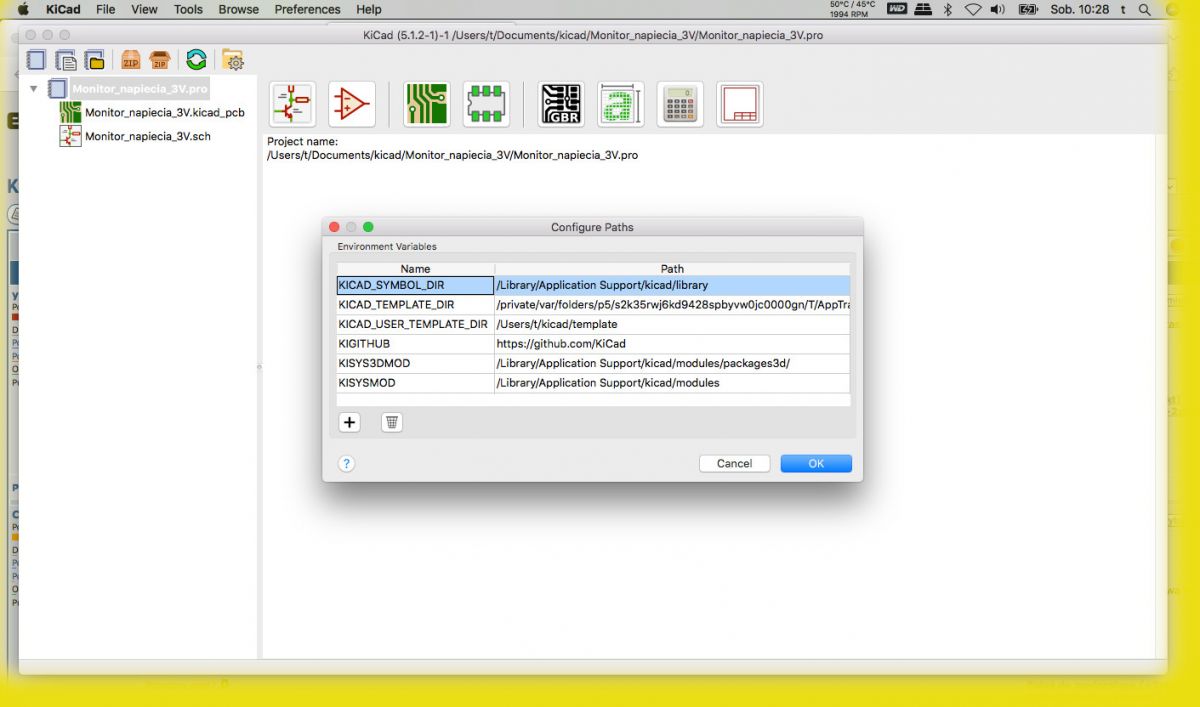
Task: Cancel the Configure Paths dialog
Action: [x=734, y=464]
